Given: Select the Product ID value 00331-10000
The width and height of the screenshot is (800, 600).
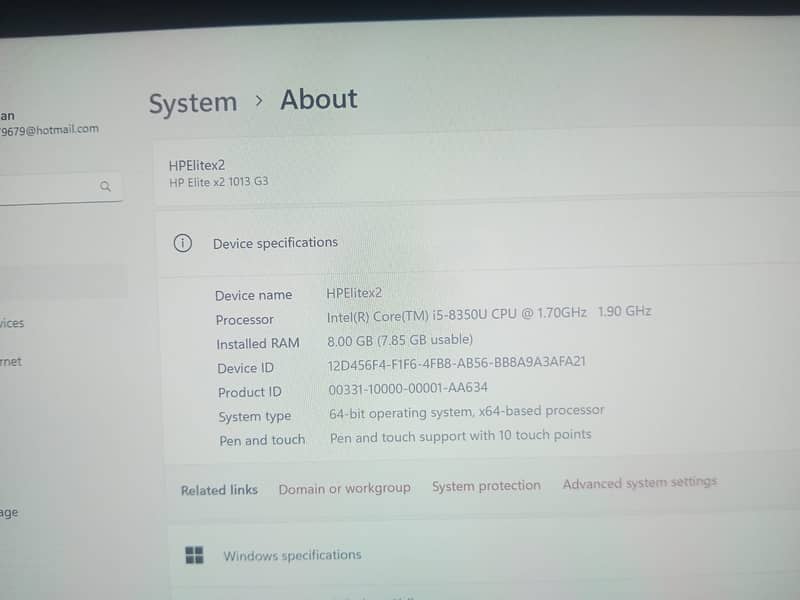Looking at the screenshot, I should click(408, 388).
